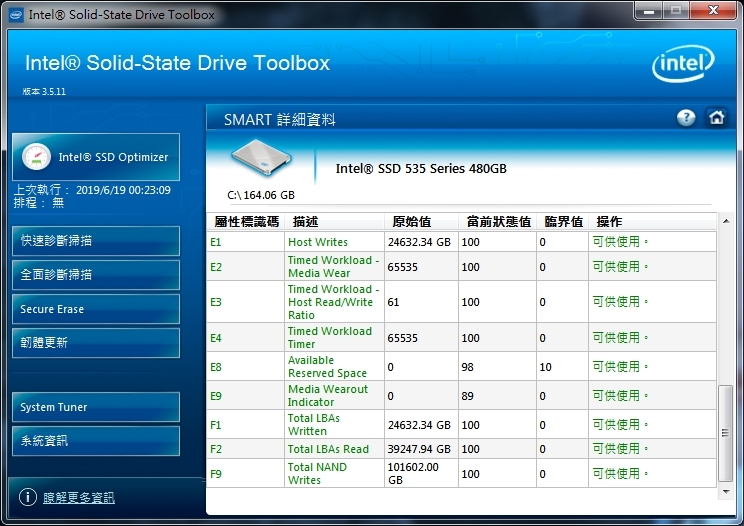Click raw value 39247.94 GB
The image size is (744, 526).
click(419, 449)
